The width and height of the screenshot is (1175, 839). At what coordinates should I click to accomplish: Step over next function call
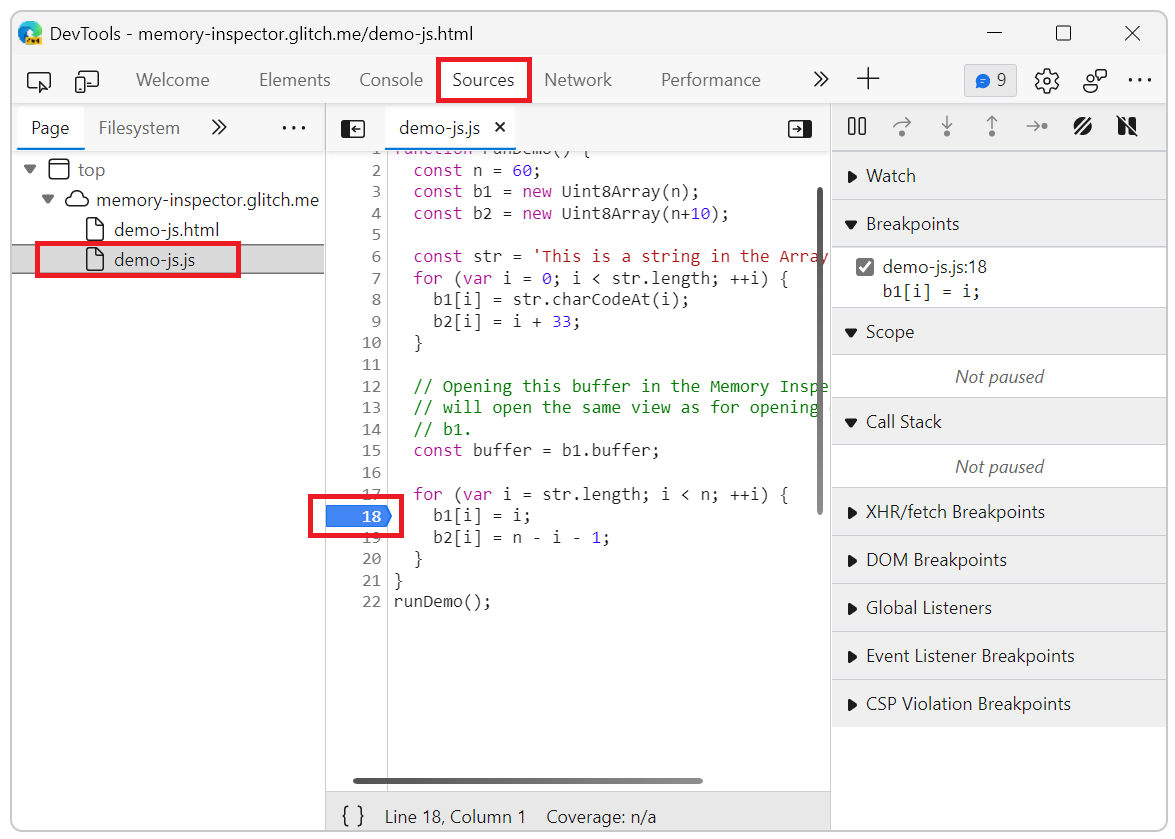click(902, 127)
